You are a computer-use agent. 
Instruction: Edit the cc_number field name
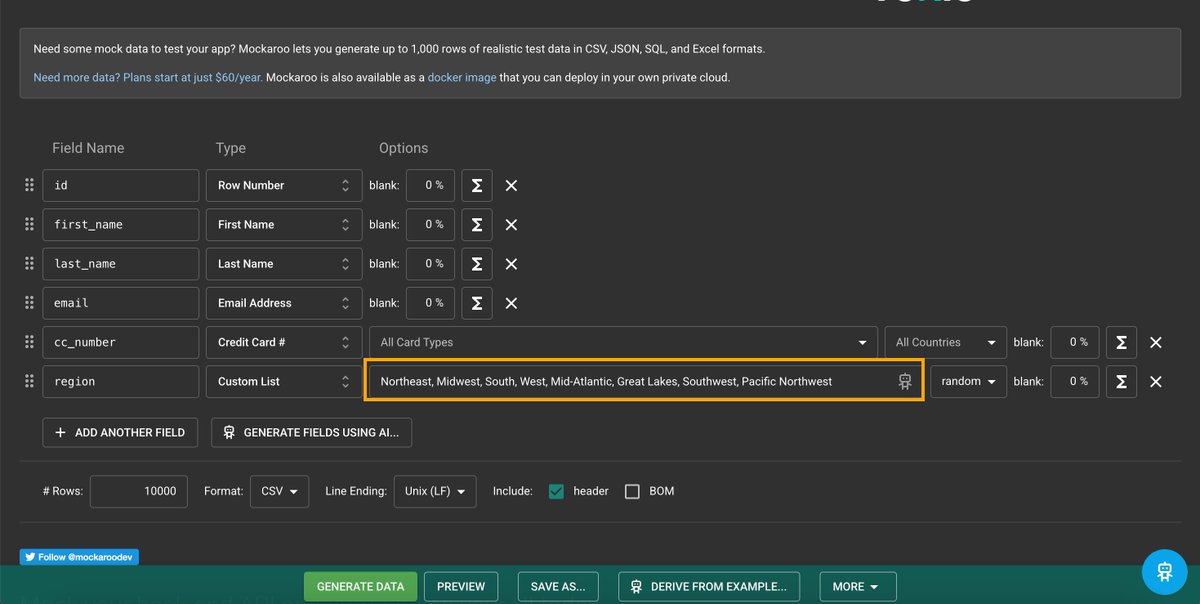click(x=121, y=342)
